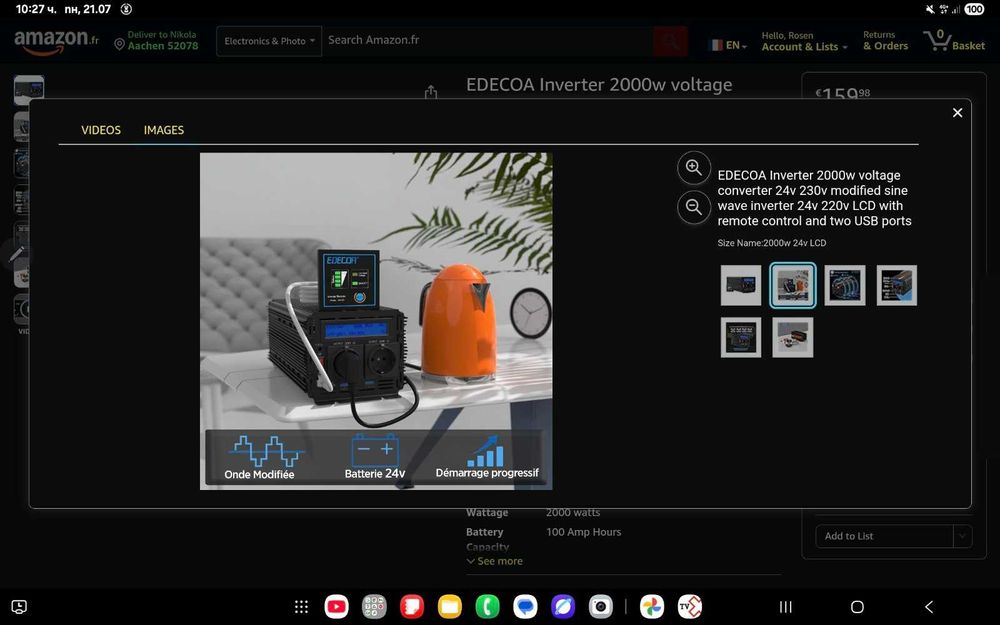
Task: Select the highlighted kettle scene thumbnail
Action: [x=793, y=285]
